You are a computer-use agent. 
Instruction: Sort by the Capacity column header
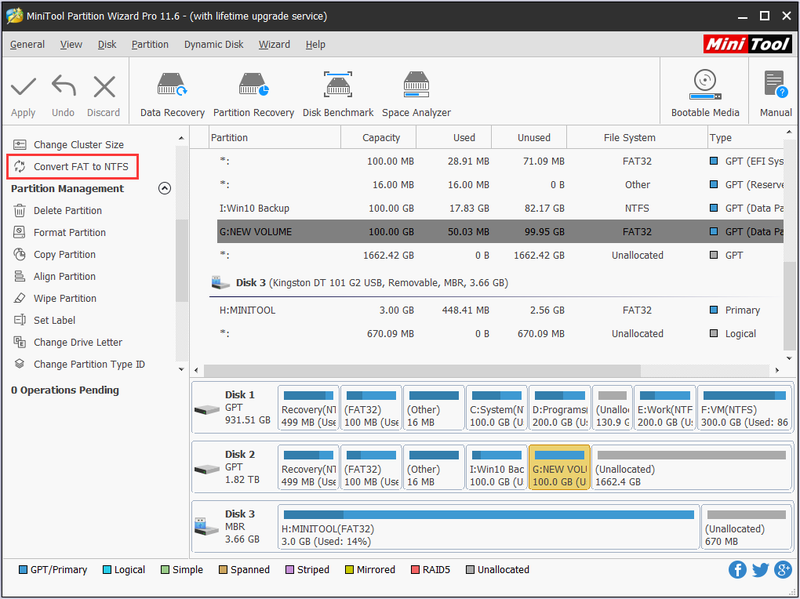pos(379,138)
